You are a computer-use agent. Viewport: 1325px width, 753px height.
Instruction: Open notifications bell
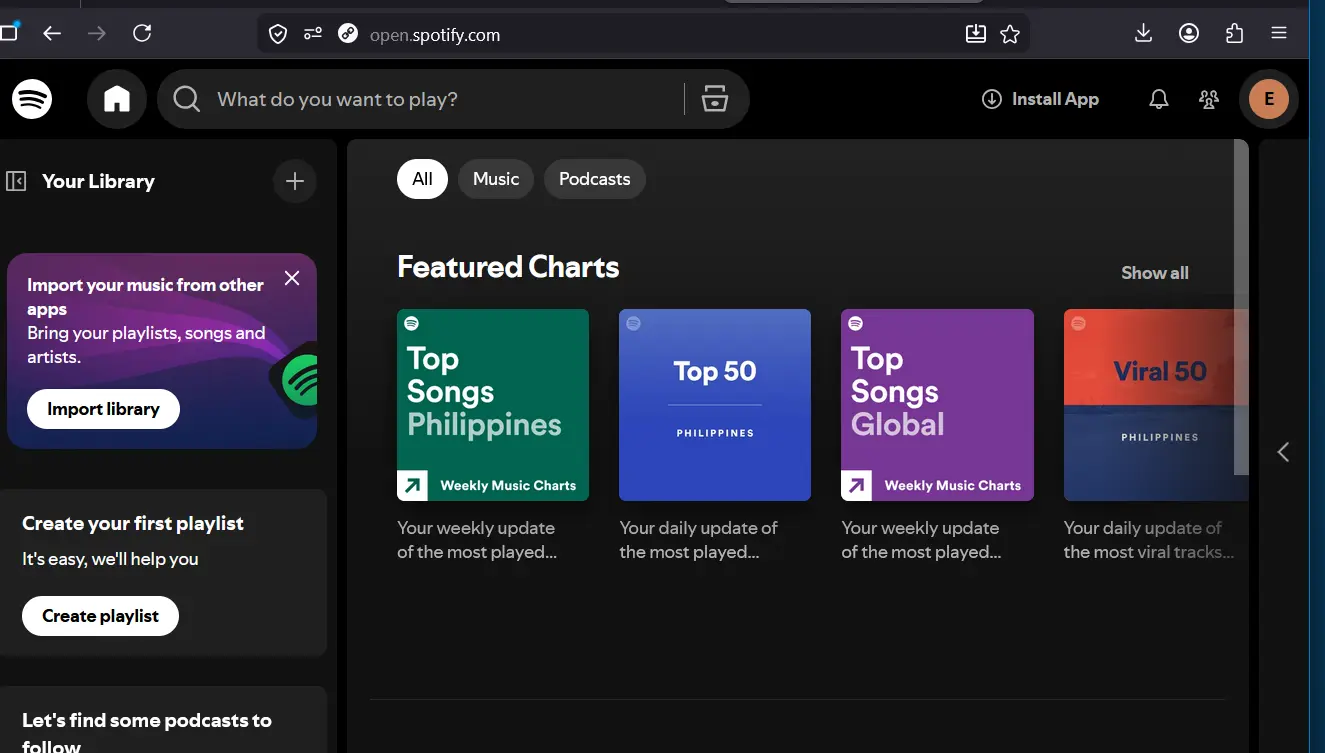pos(1159,99)
